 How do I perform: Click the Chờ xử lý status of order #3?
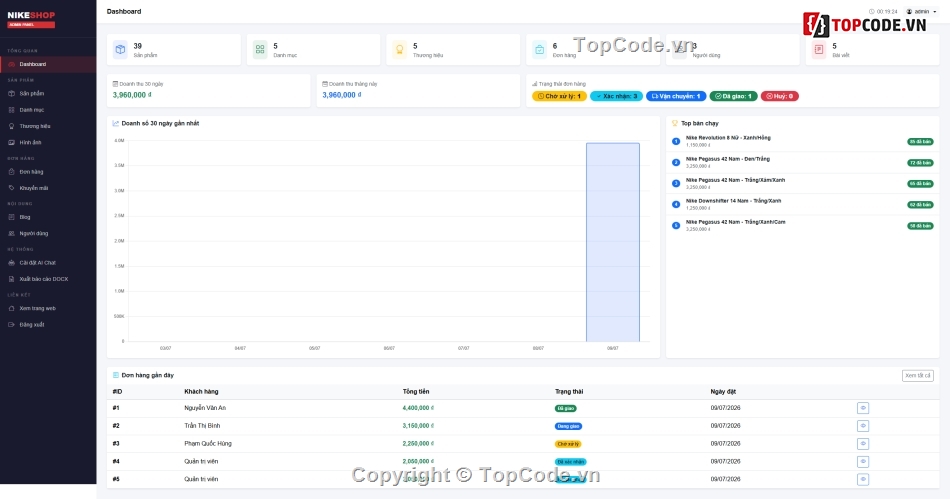pyautogui.click(x=568, y=444)
